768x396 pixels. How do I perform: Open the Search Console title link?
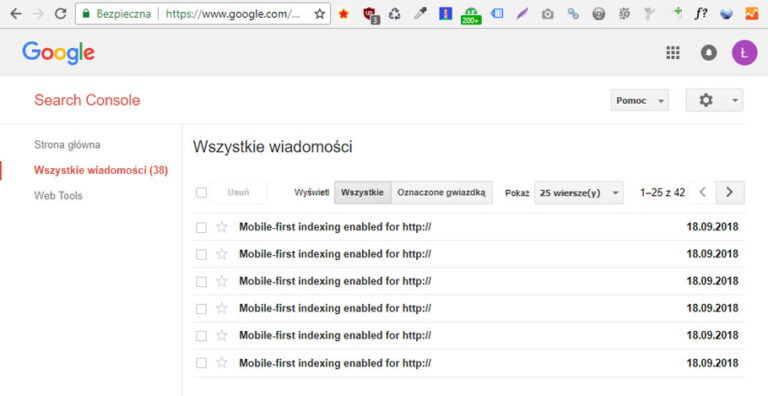click(x=87, y=100)
